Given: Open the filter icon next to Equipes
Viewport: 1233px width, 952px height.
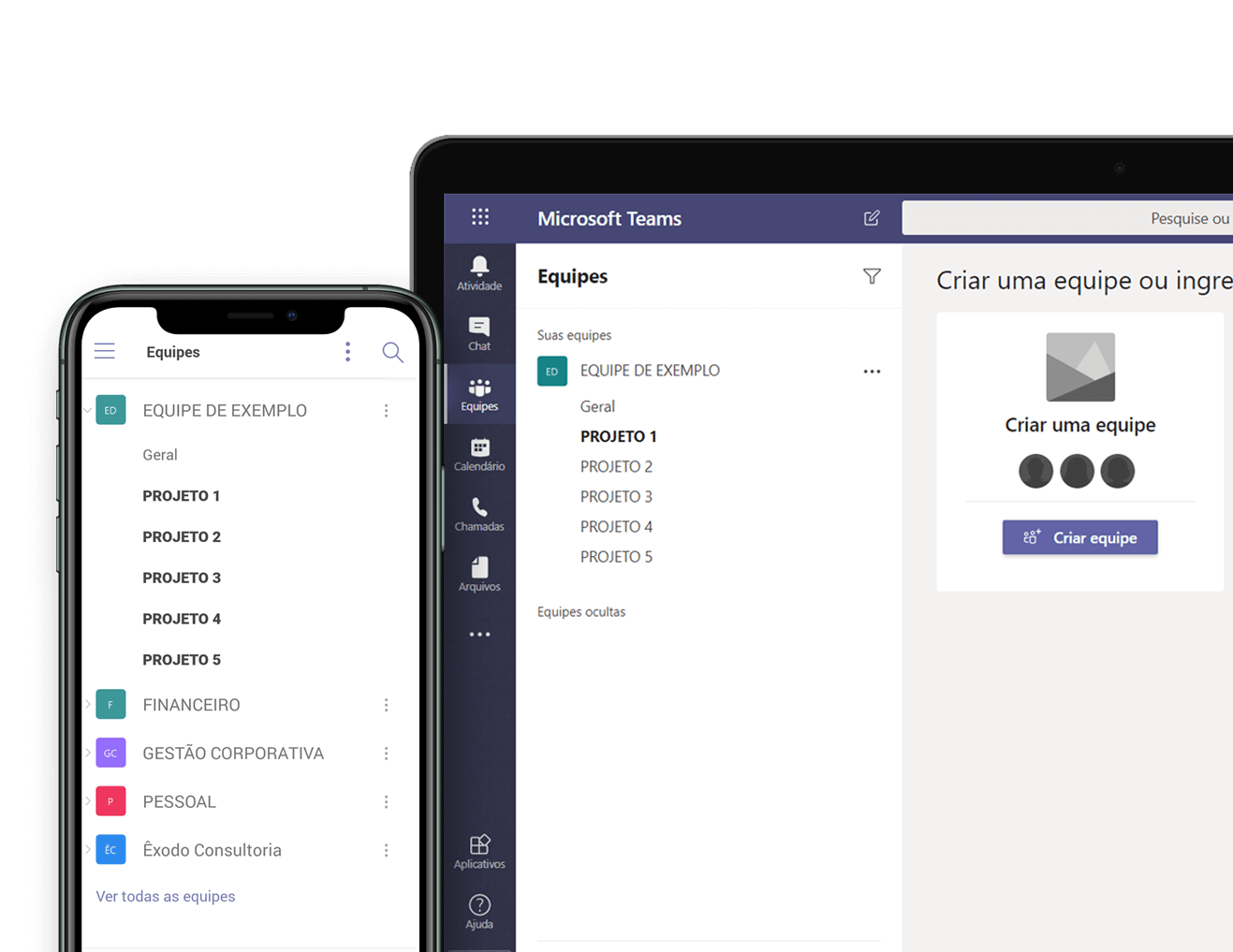Looking at the screenshot, I should click(872, 276).
